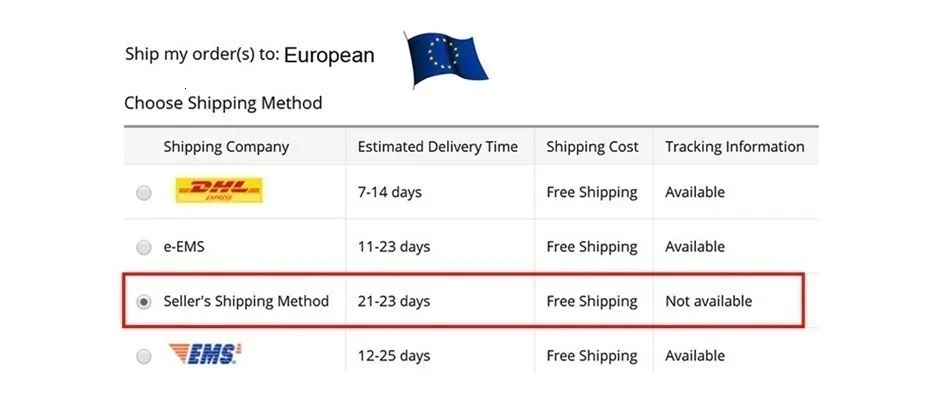This screenshot has height=400, width=950.
Task: Choose the EMS radio button option
Action: point(144,356)
